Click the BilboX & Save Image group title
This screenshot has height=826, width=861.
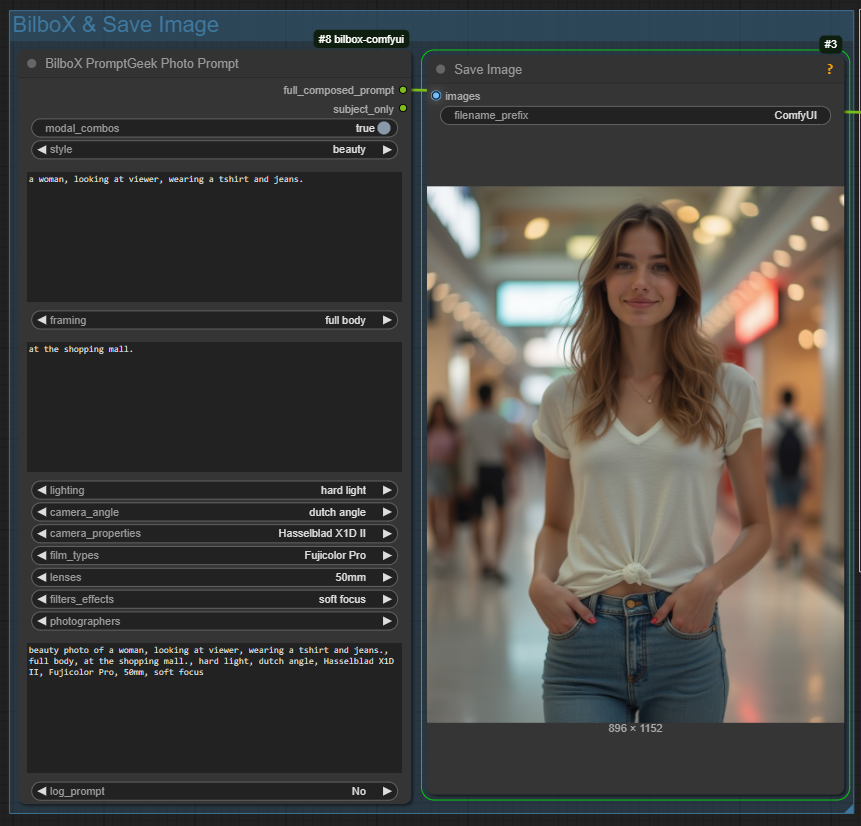116,25
